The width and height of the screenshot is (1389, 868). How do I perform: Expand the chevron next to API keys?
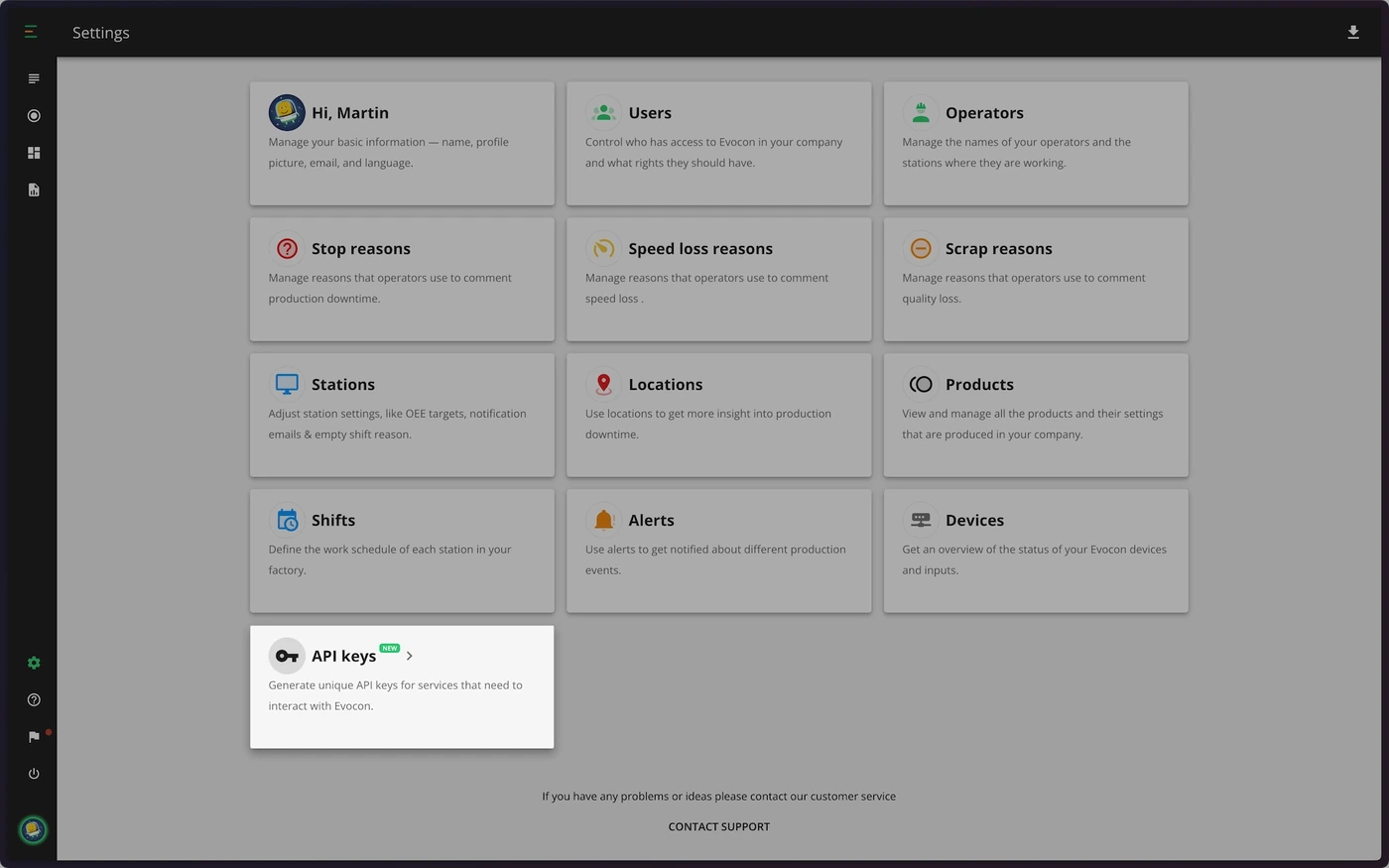click(x=409, y=656)
